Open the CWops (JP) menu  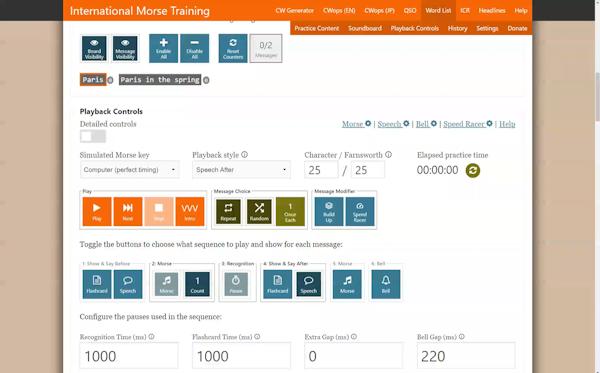point(379,10)
